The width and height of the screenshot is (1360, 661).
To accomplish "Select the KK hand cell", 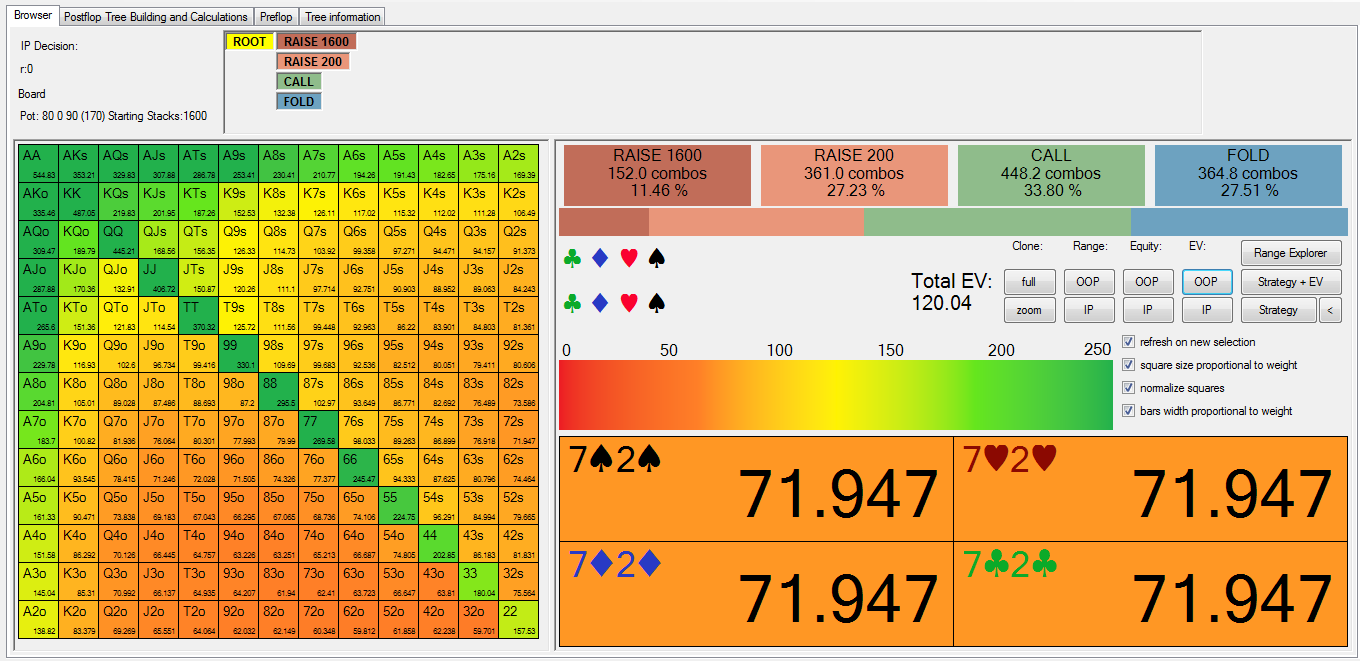I will point(78,201).
